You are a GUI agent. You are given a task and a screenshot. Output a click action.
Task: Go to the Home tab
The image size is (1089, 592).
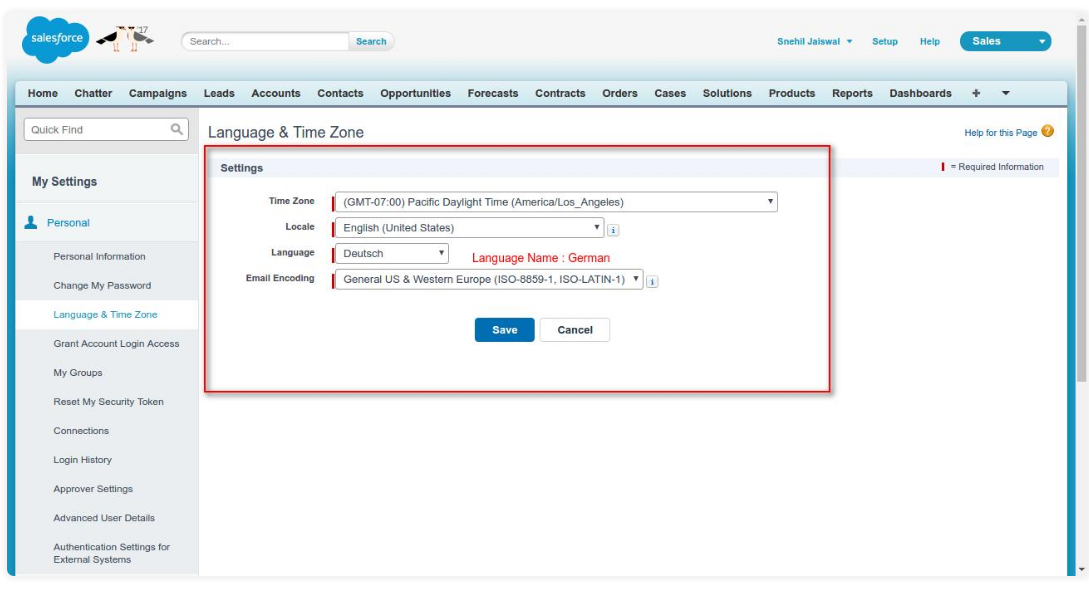click(42, 93)
